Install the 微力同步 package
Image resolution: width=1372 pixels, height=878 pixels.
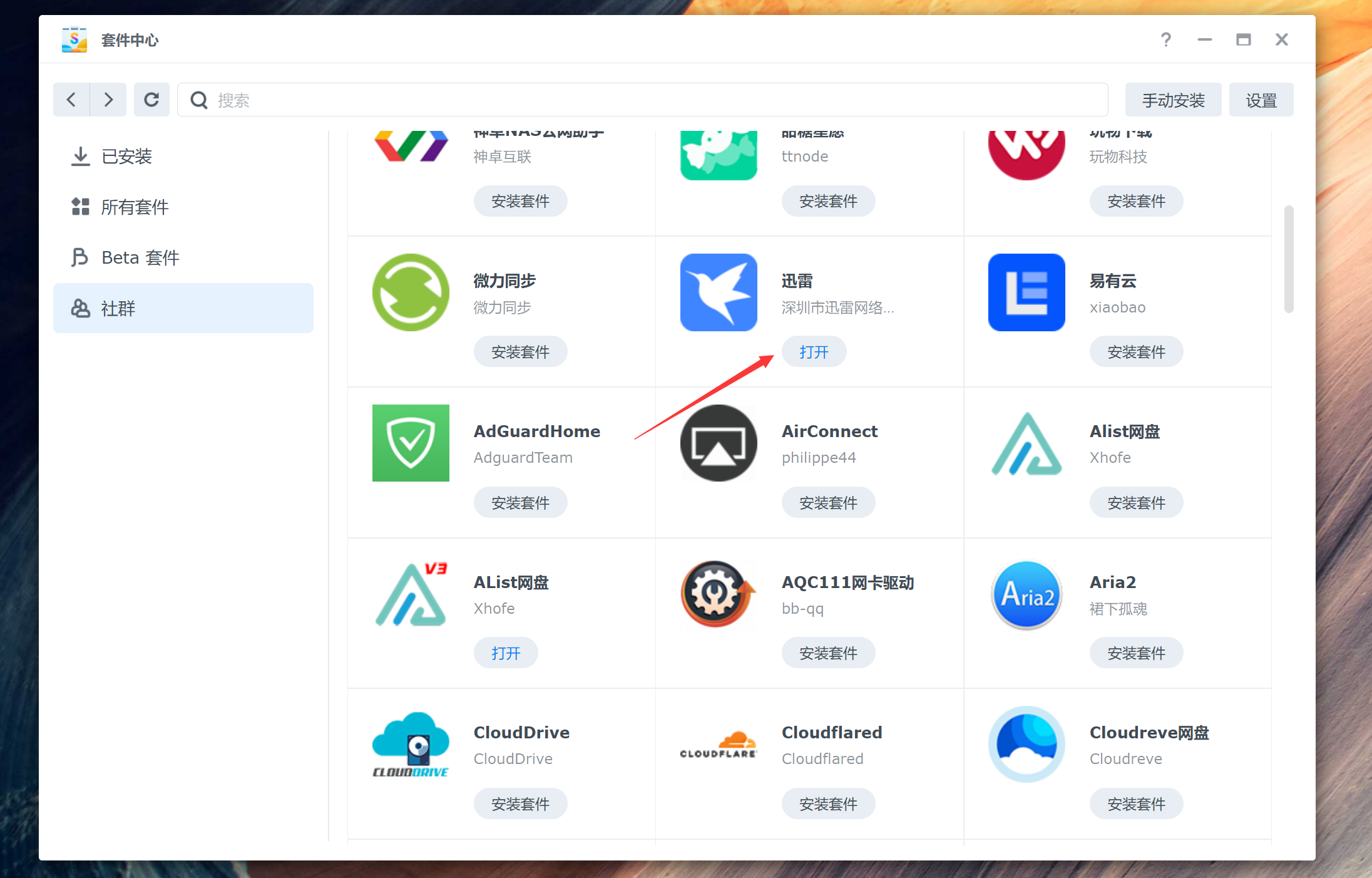520,352
